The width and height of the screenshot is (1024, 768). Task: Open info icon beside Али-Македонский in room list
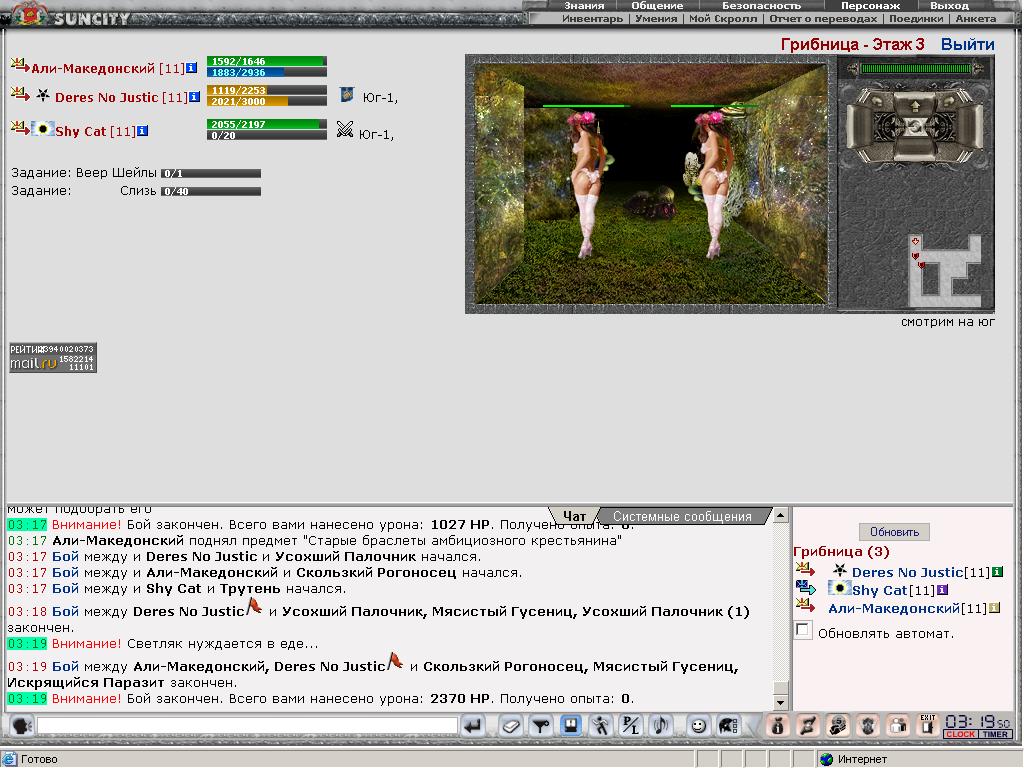tap(995, 608)
